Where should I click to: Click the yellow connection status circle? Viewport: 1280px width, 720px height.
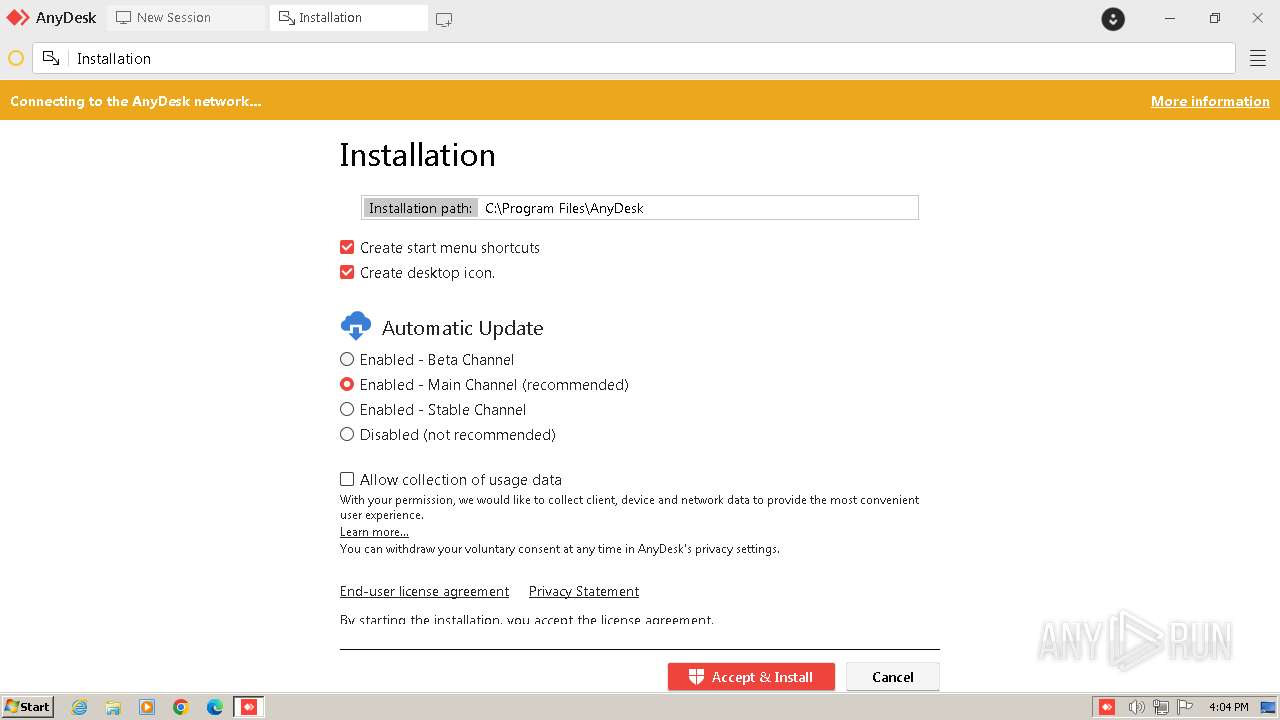click(x=16, y=59)
